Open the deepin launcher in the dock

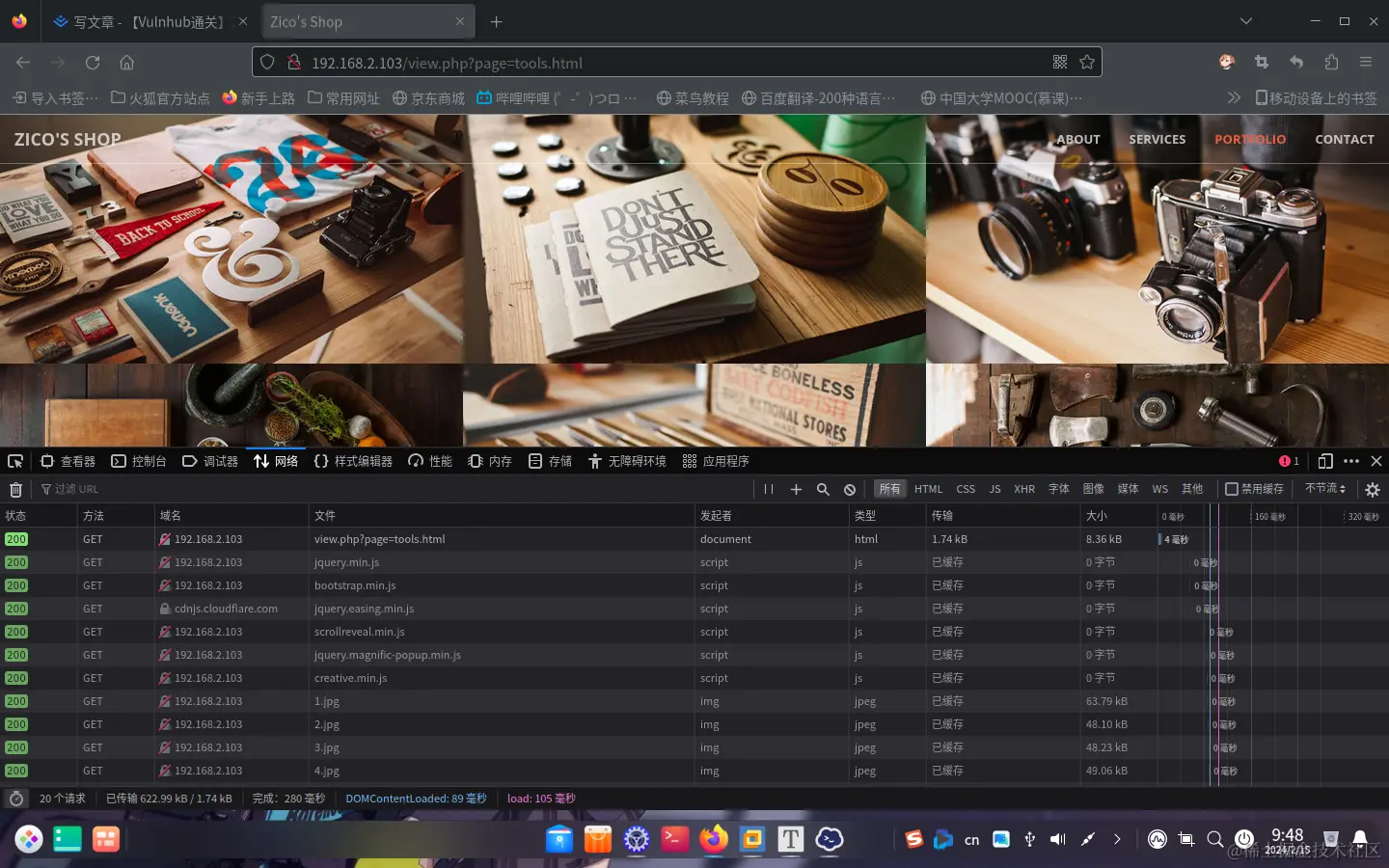pyautogui.click(x=29, y=839)
